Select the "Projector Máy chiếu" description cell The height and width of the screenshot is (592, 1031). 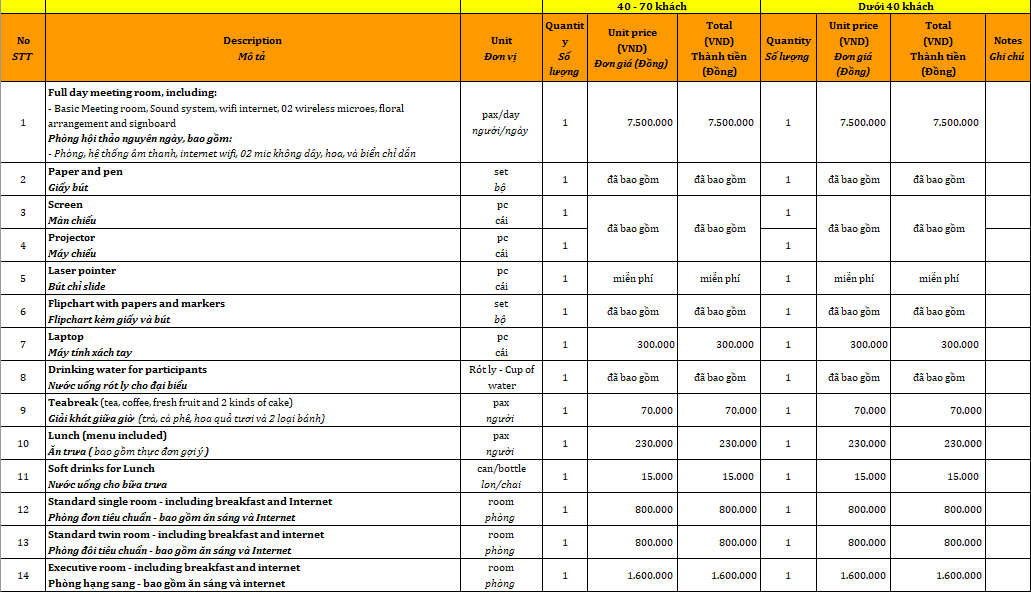click(x=252, y=245)
